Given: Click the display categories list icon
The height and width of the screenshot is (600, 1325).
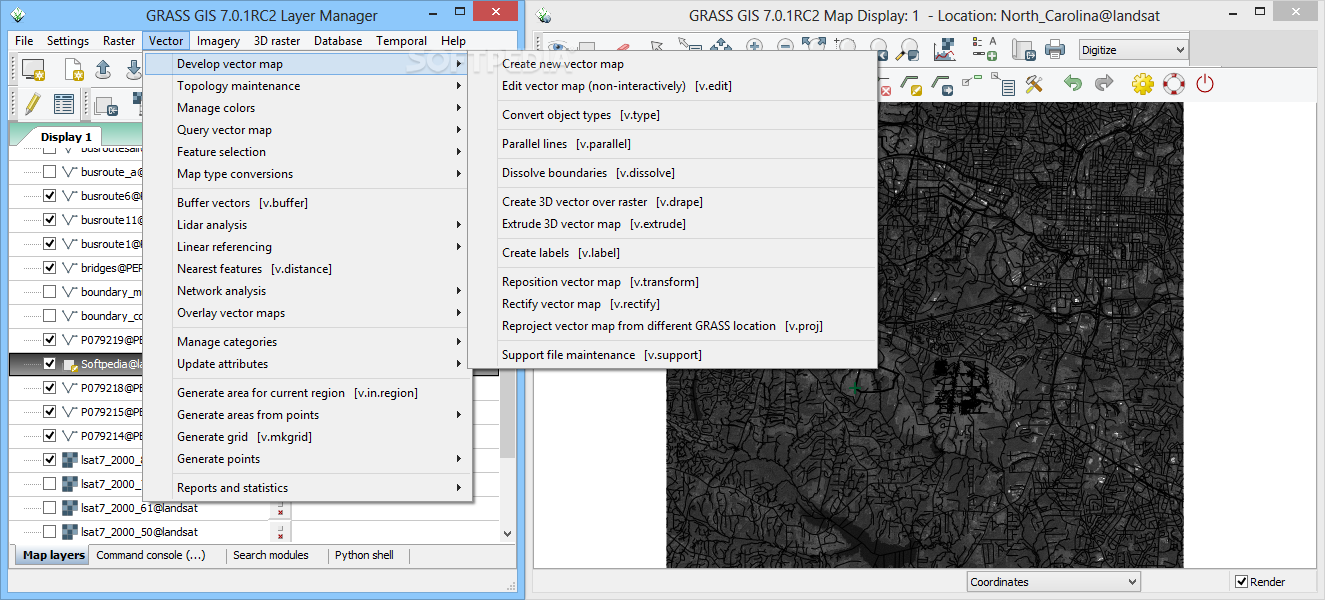Looking at the screenshot, I should 1003,84.
